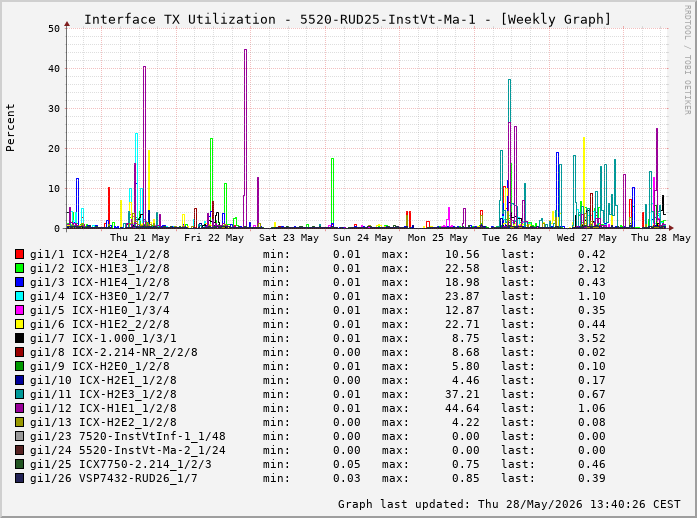This screenshot has height=518, width=697.
Task: Click the cyan swatch for gi1/4
Action: point(19,296)
